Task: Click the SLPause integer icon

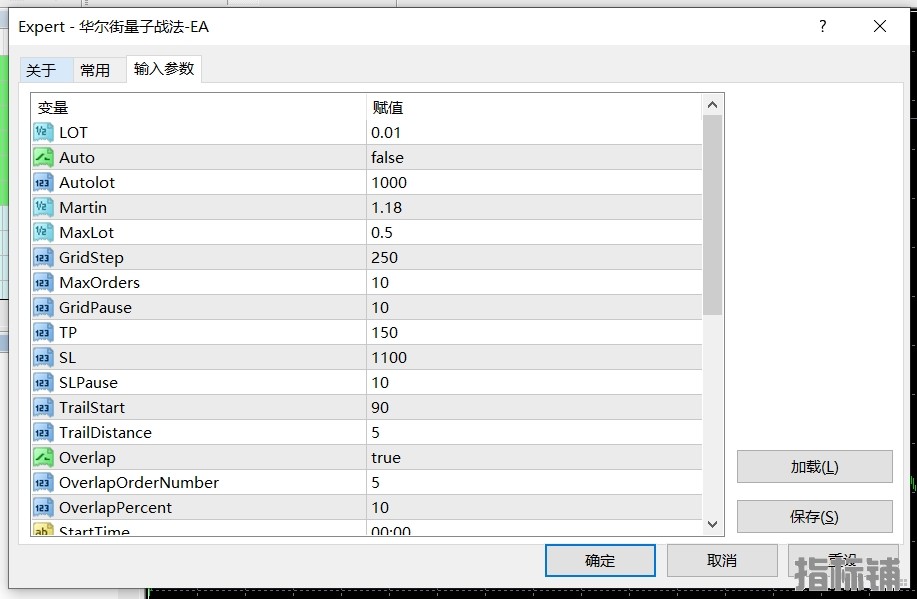Action: point(43,383)
